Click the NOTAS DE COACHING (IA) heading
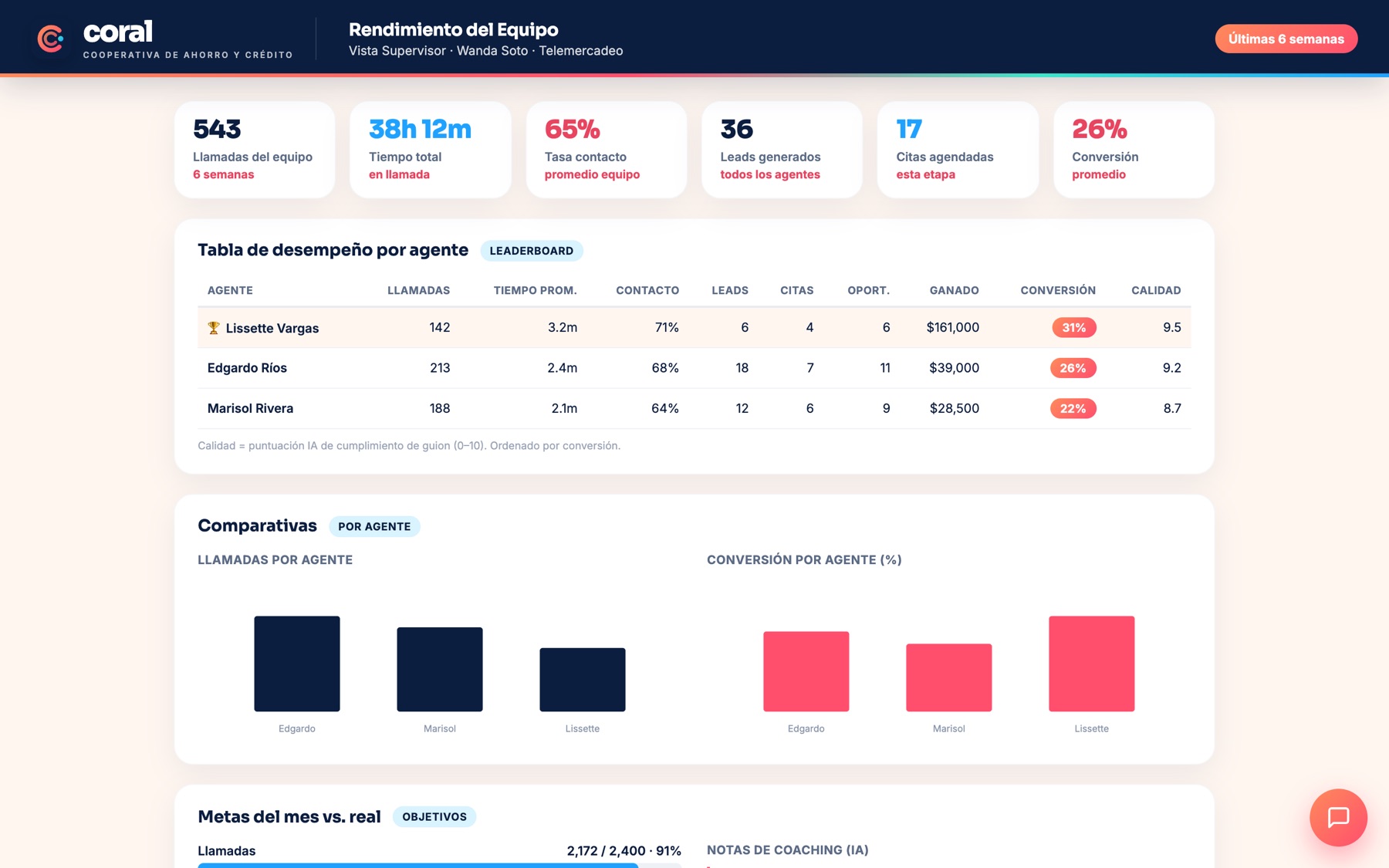This screenshot has height=868, width=1389. [x=788, y=849]
